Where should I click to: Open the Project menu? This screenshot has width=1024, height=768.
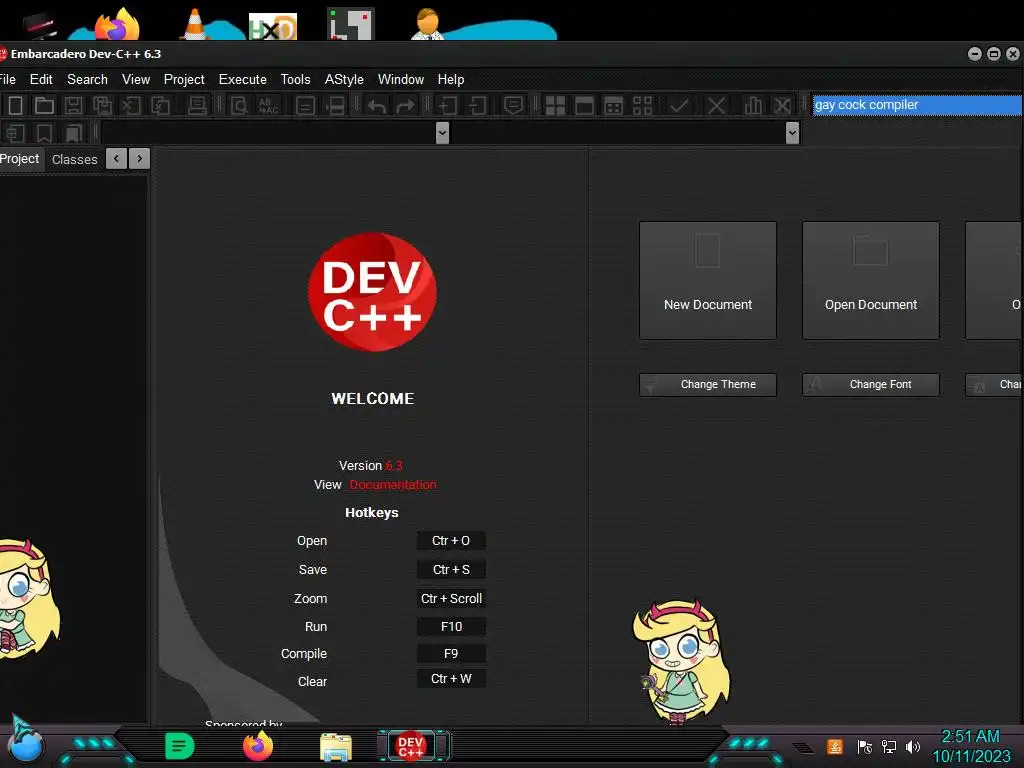click(x=184, y=79)
